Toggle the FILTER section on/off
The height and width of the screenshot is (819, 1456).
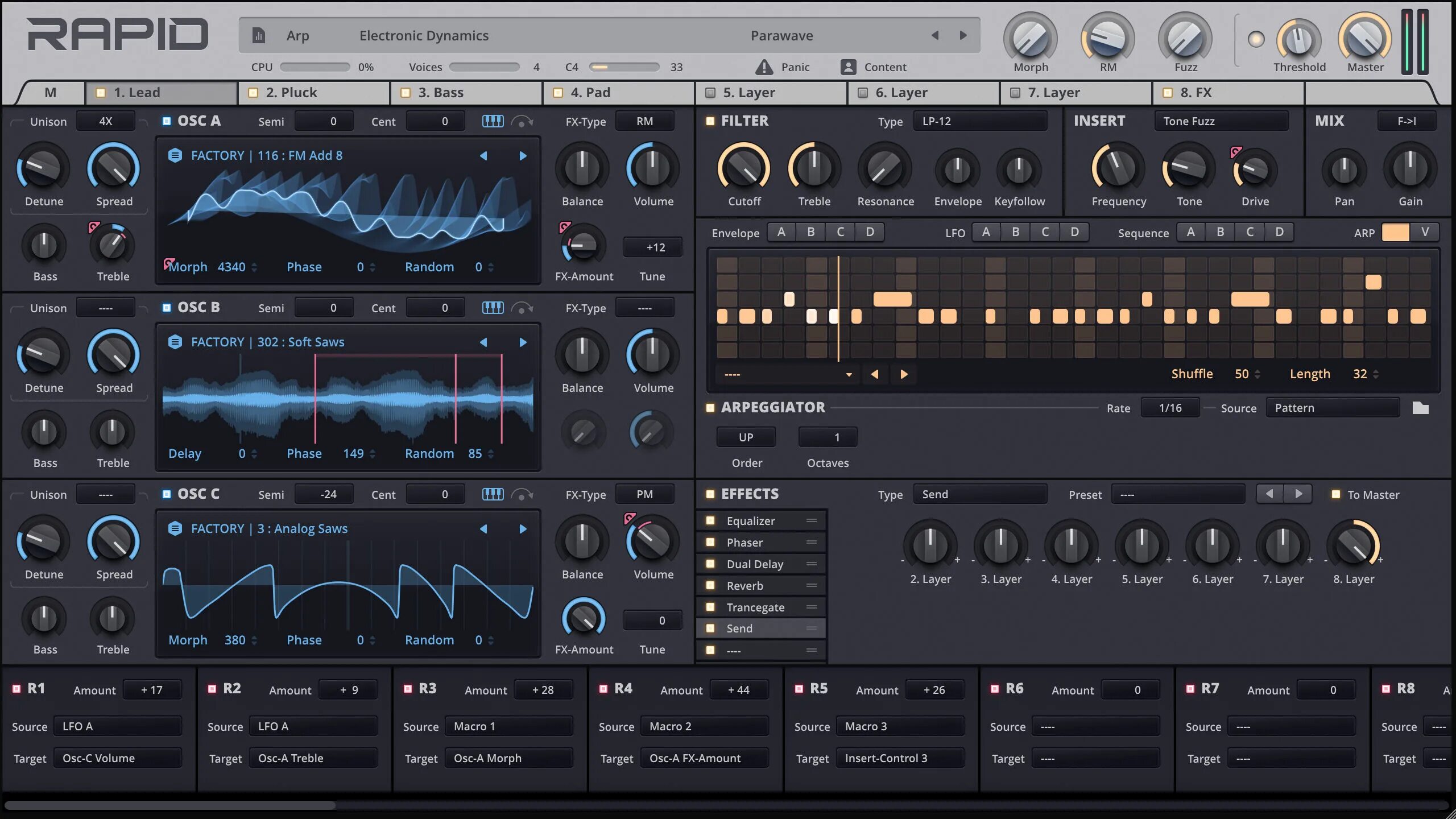click(x=710, y=121)
